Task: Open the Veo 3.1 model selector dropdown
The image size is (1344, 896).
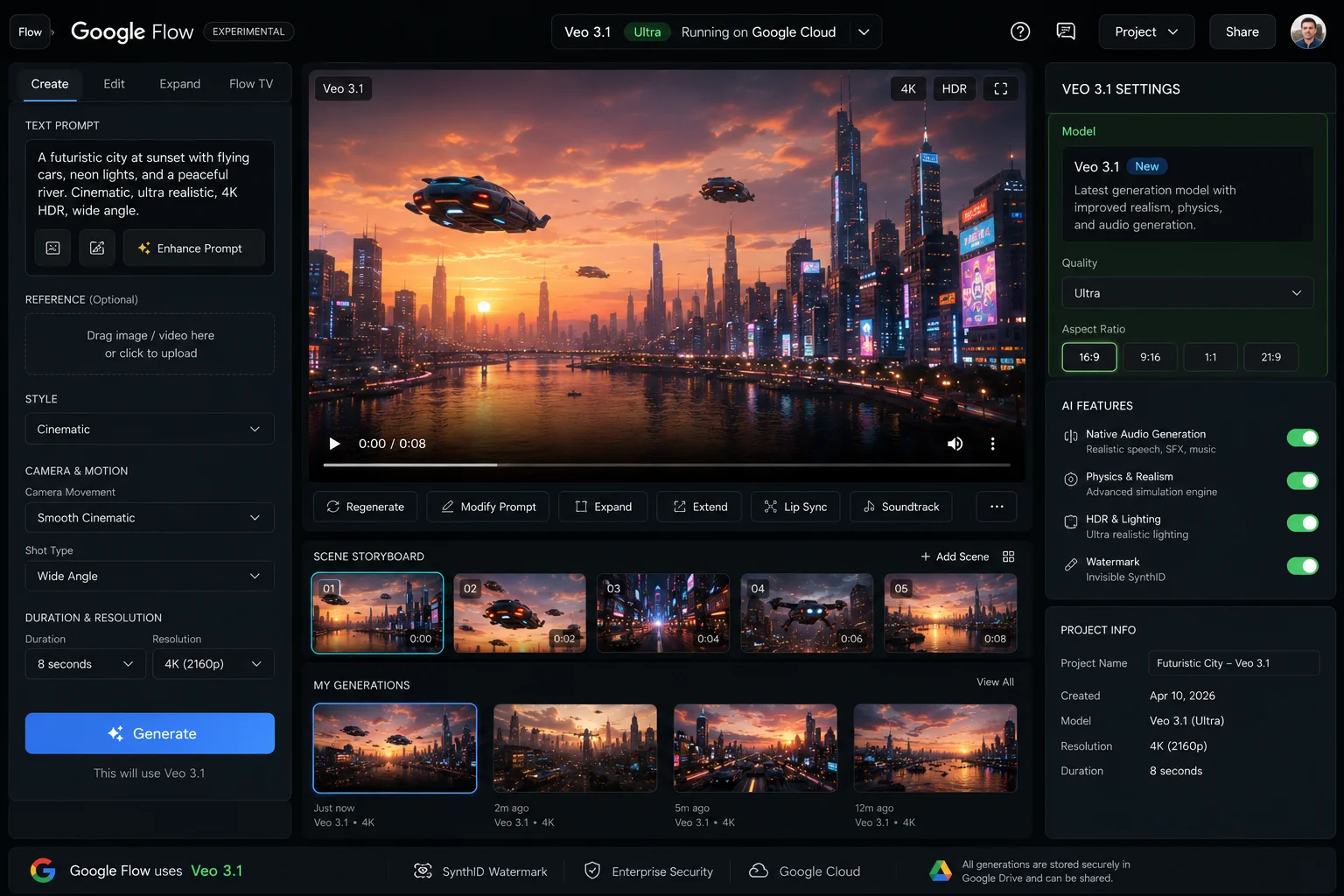Action: 717,31
